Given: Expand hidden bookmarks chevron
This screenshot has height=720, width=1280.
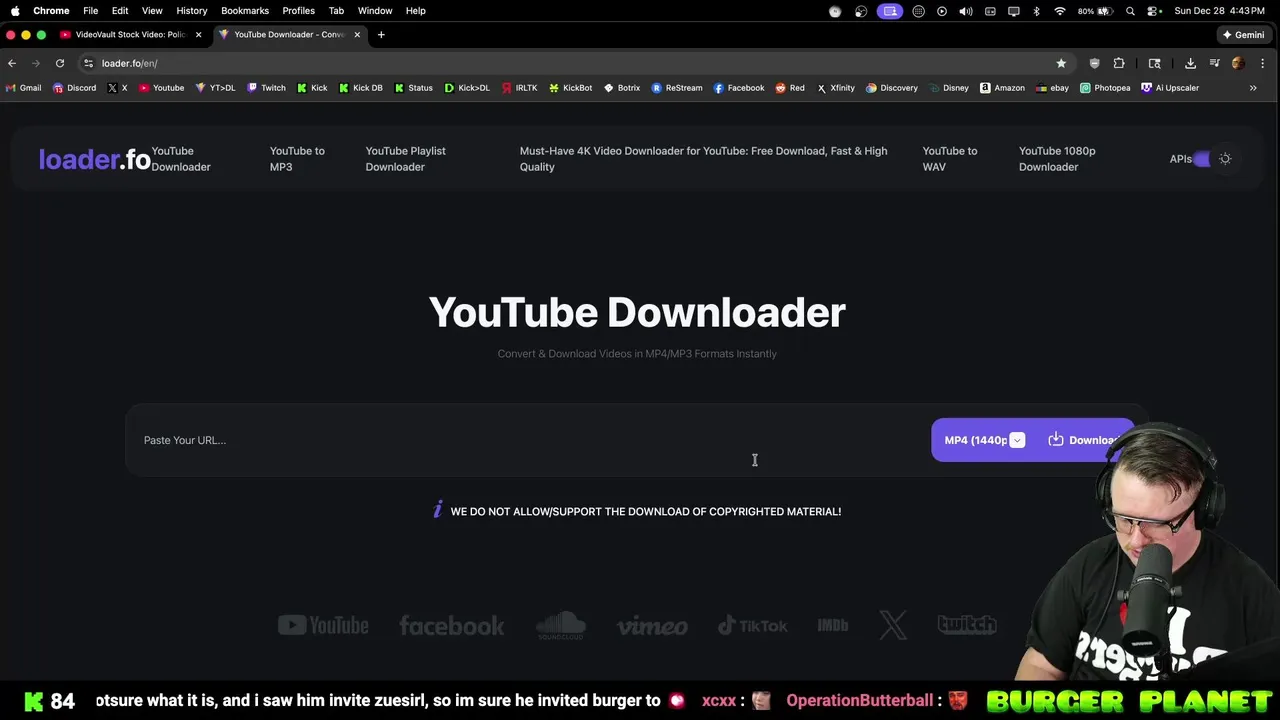Looking at the screenshot, I should [1253, 88].
